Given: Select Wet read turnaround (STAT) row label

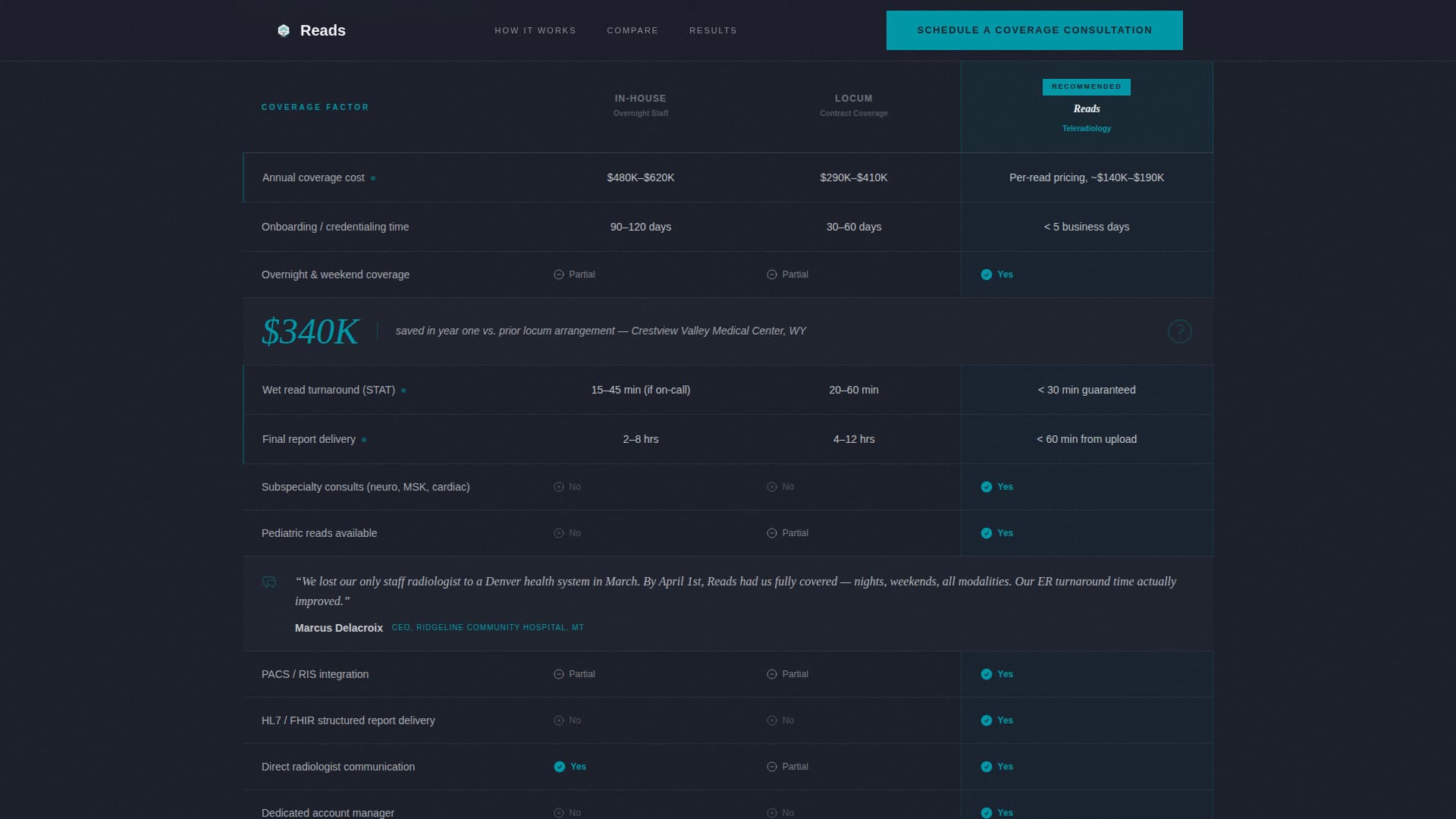Looking at the screenshot, I should coord(328,390).
